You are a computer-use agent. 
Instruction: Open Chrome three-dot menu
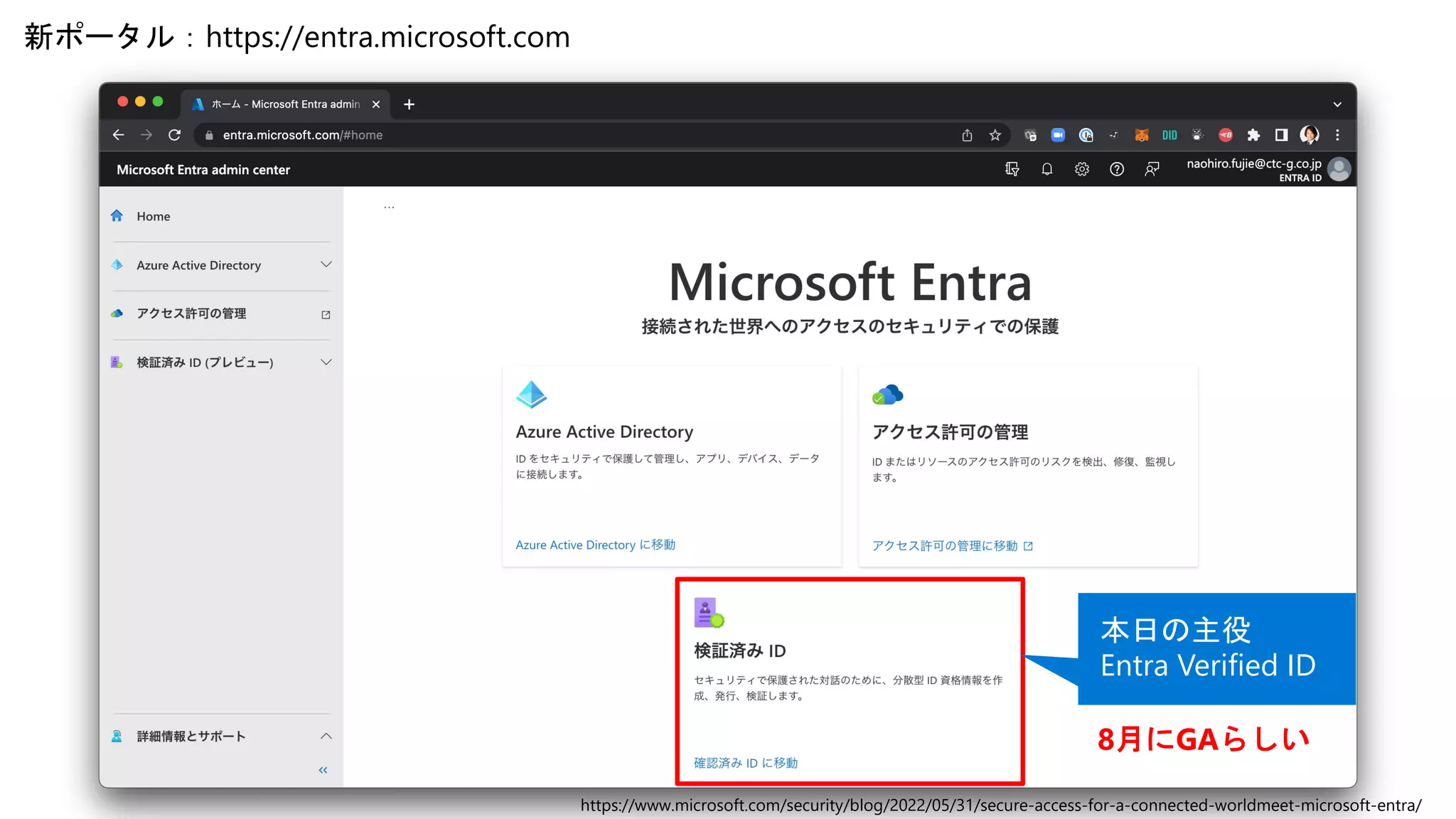click(x=1337, y=135)
